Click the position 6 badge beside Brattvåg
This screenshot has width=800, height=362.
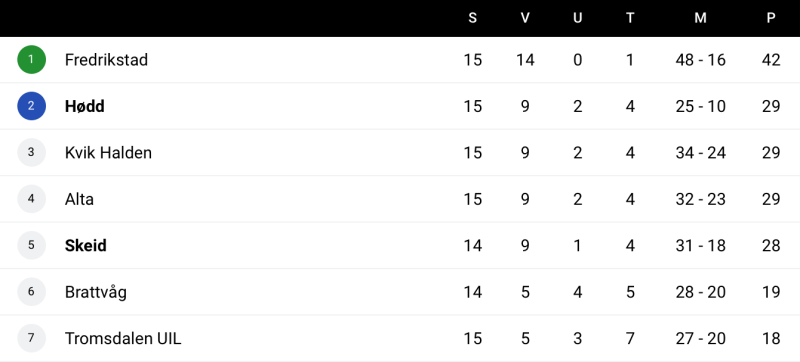(x=31, y=292)
